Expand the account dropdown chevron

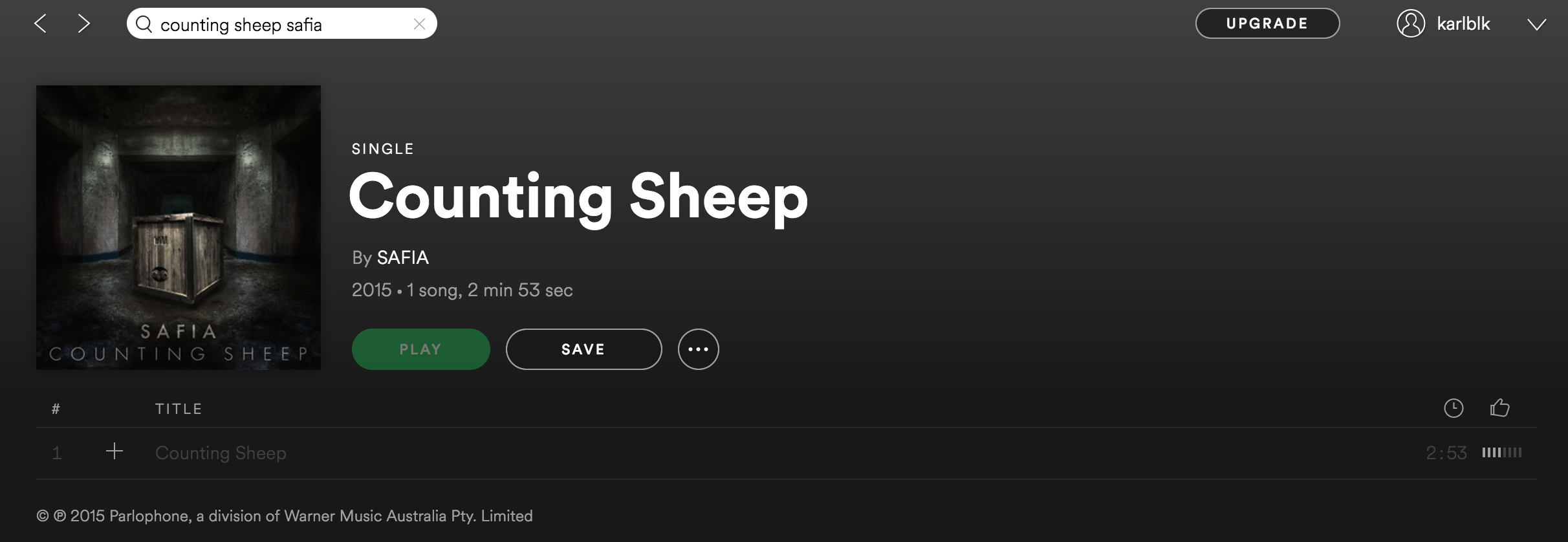1536,25
